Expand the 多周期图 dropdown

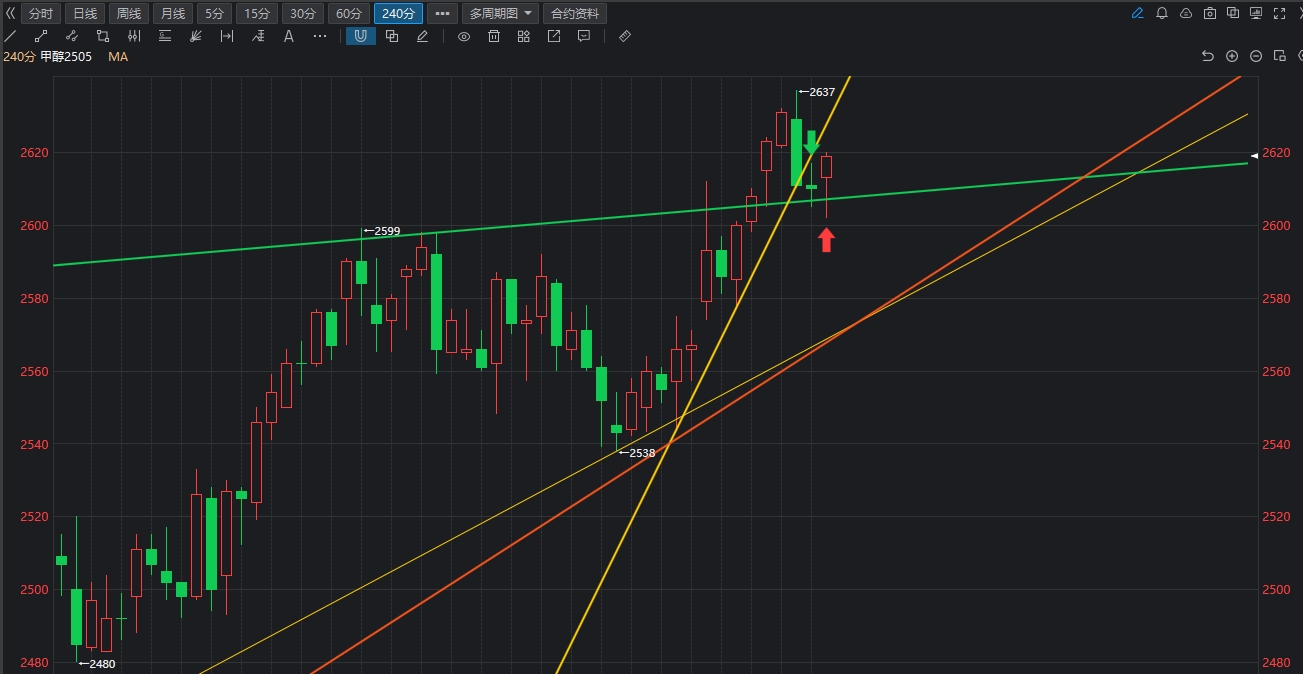pyautogui.click(x=500, y=14)
